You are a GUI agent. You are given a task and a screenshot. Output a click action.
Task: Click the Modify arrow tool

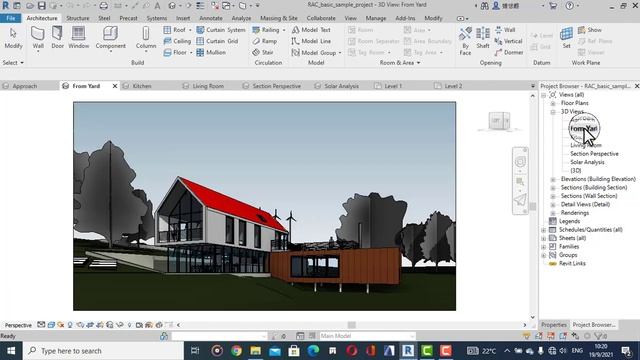pyautogui.click(x=13, y=38)
